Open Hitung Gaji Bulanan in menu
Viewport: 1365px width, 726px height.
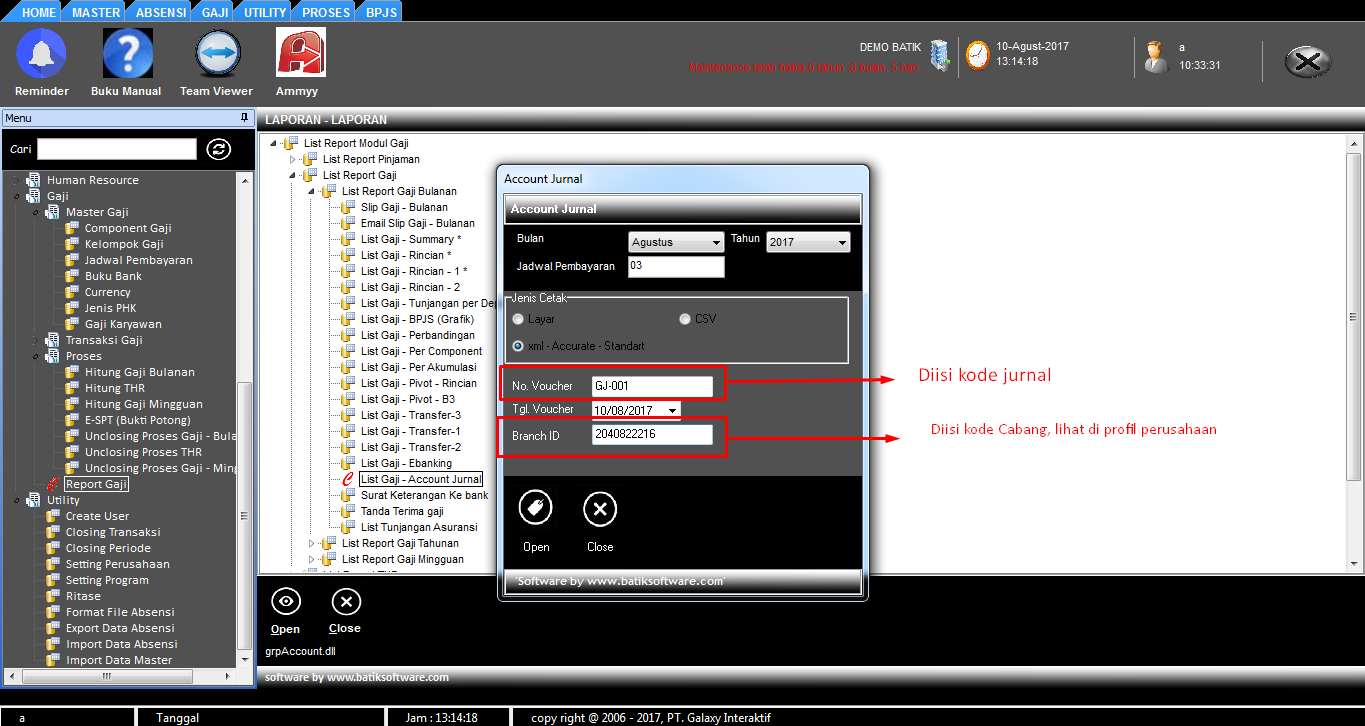point(139,372)
